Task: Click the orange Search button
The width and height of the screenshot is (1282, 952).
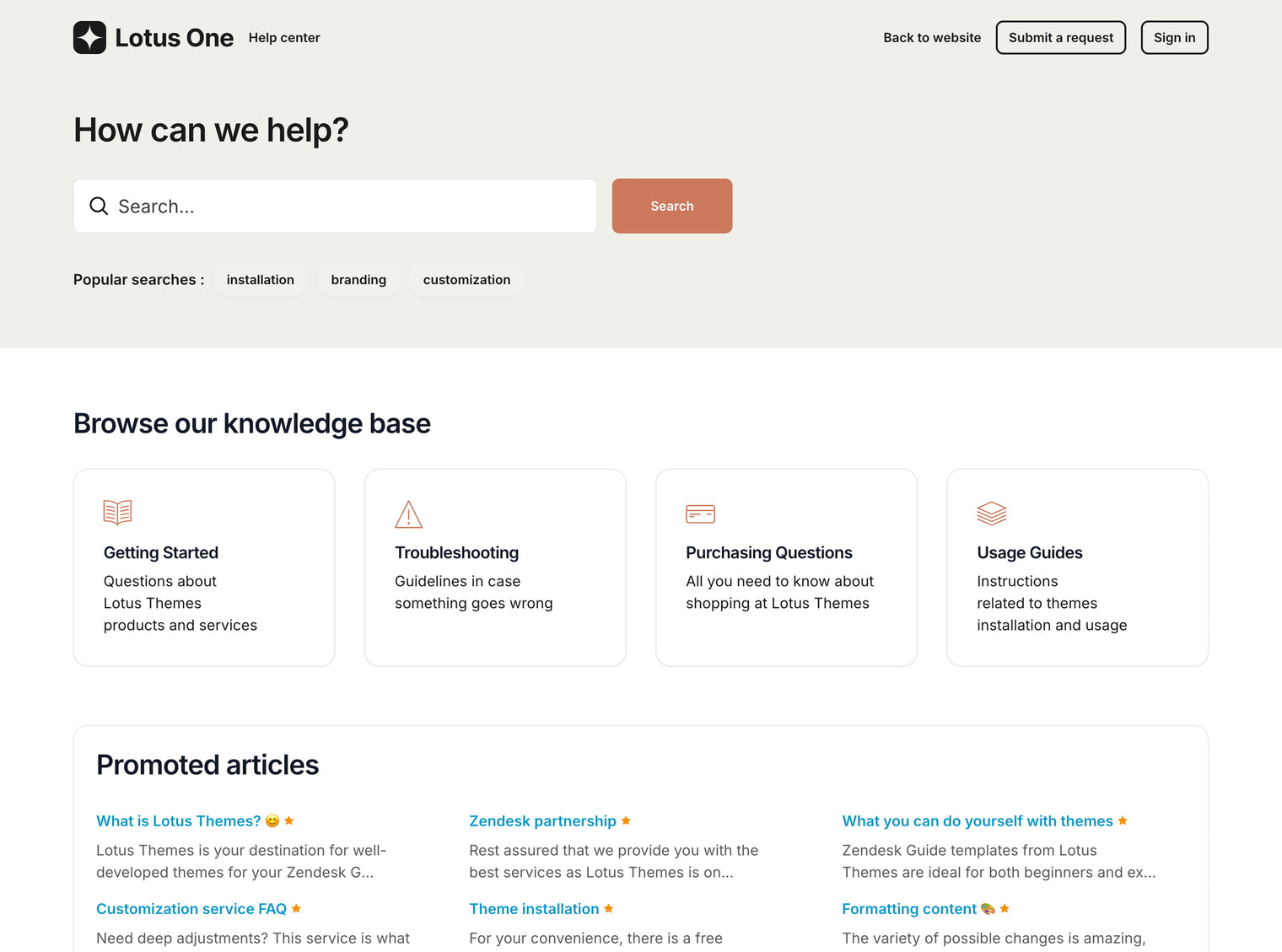Action: [672, 206]
